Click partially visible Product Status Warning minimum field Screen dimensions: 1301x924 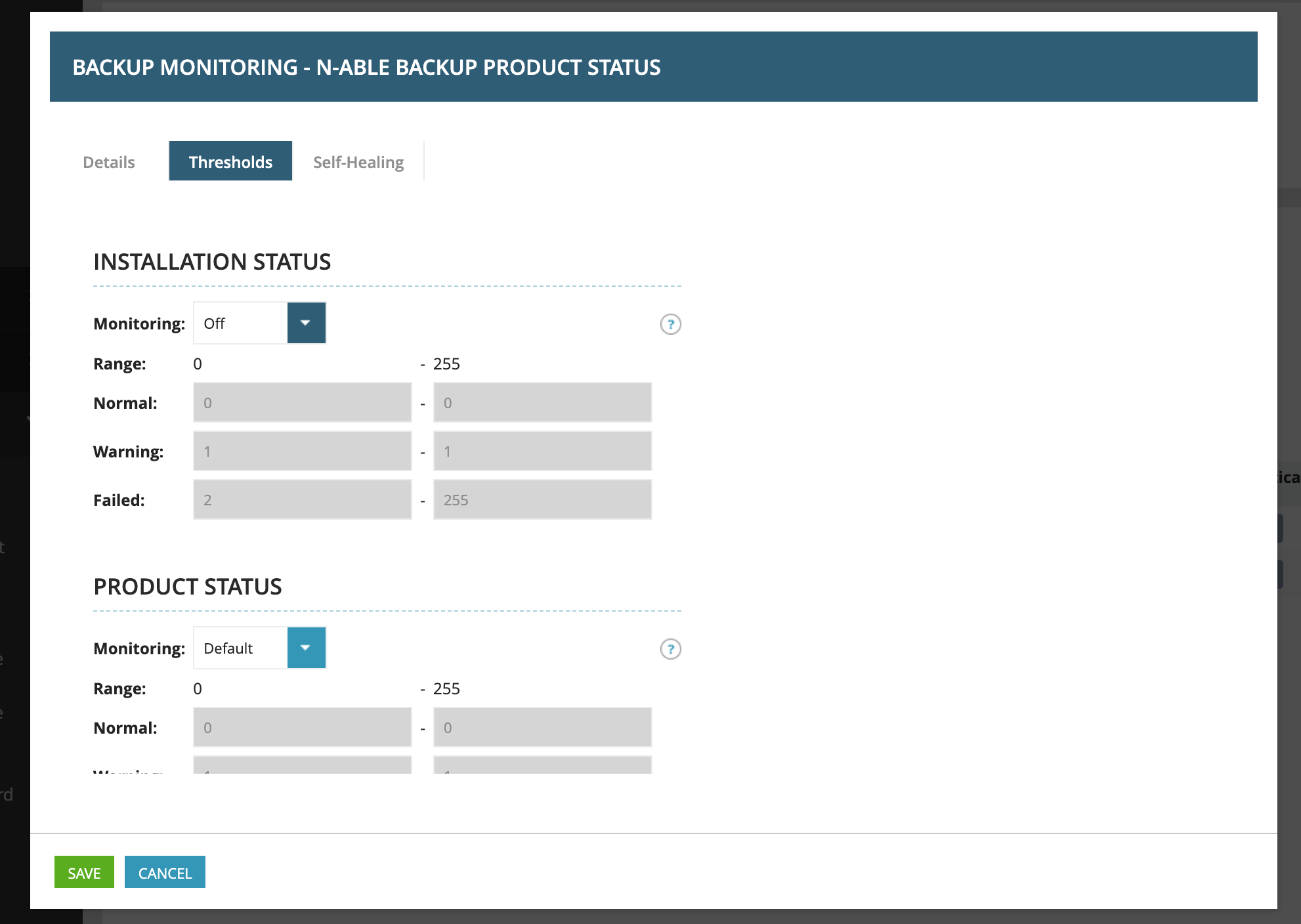pyautogui.click(x=302, y=765)
